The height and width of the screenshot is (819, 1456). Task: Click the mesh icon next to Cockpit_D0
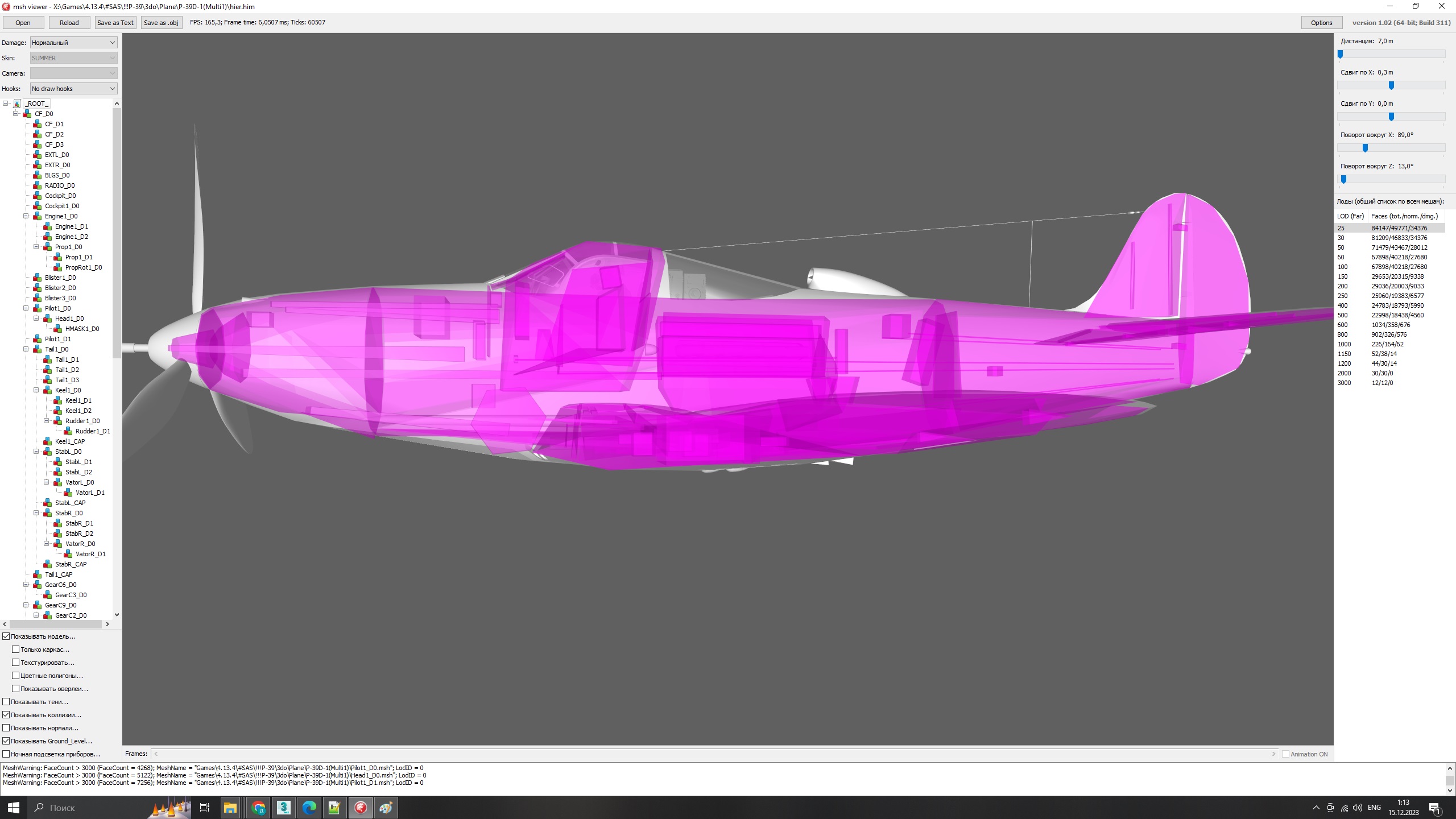pyautogui.click(x=38, y=196)
